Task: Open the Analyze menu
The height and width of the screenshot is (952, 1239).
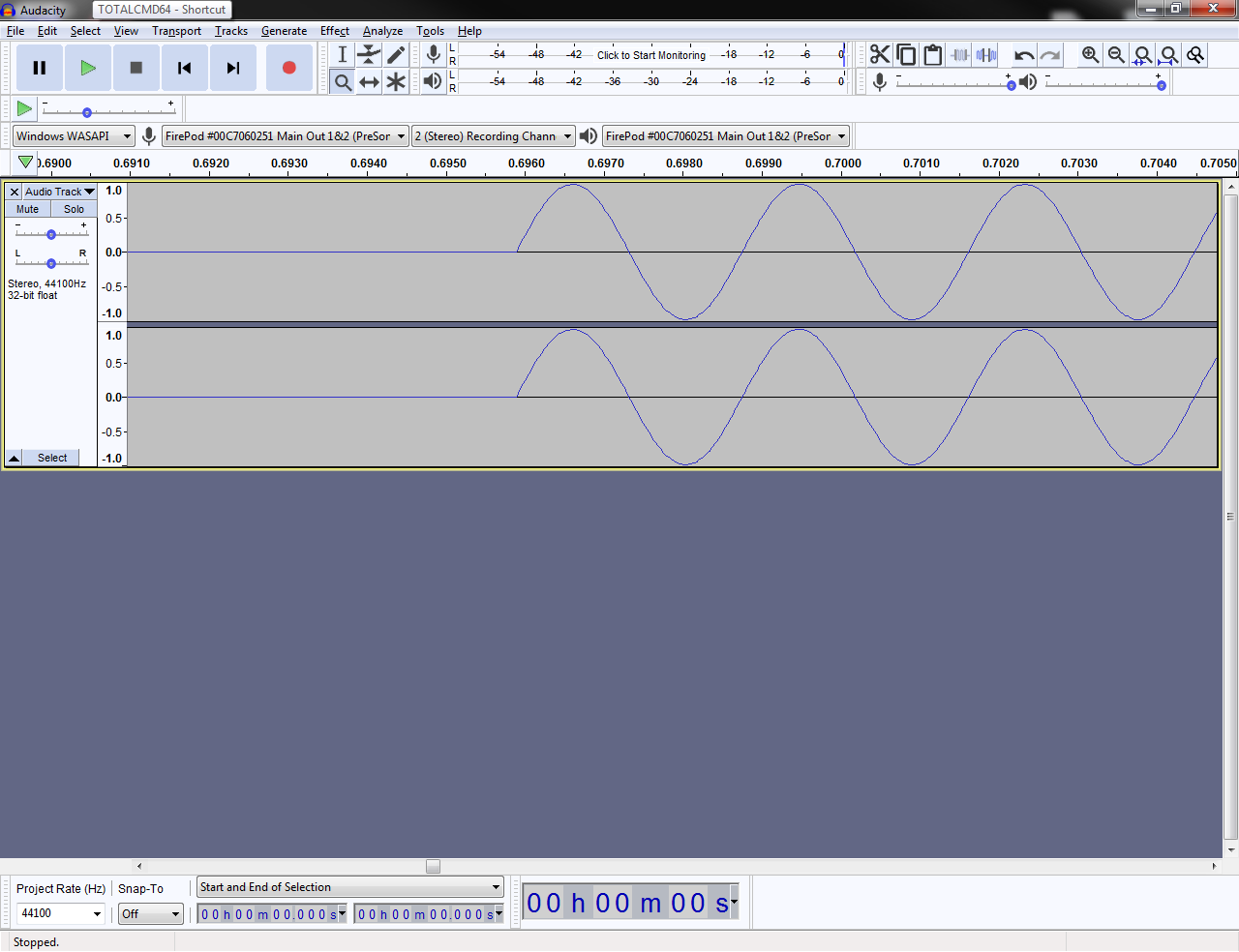Action: [382, 31]
